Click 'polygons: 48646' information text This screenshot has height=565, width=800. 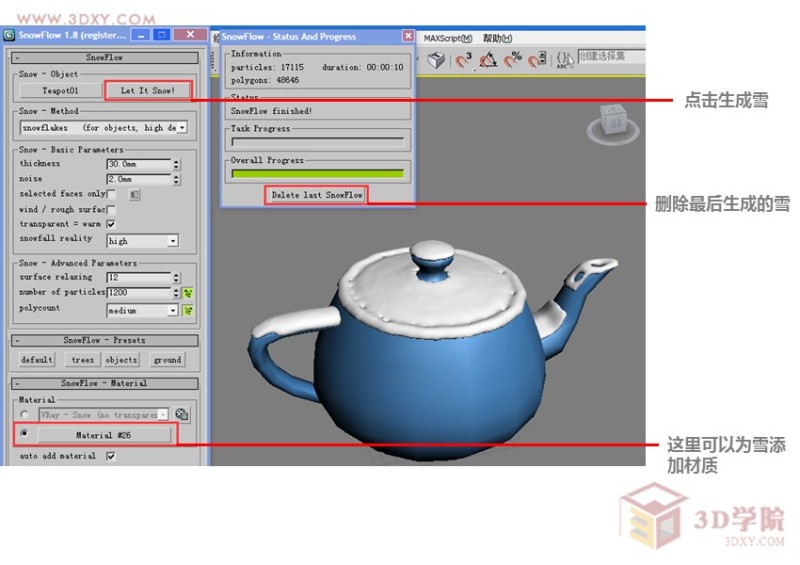point(265,81)
